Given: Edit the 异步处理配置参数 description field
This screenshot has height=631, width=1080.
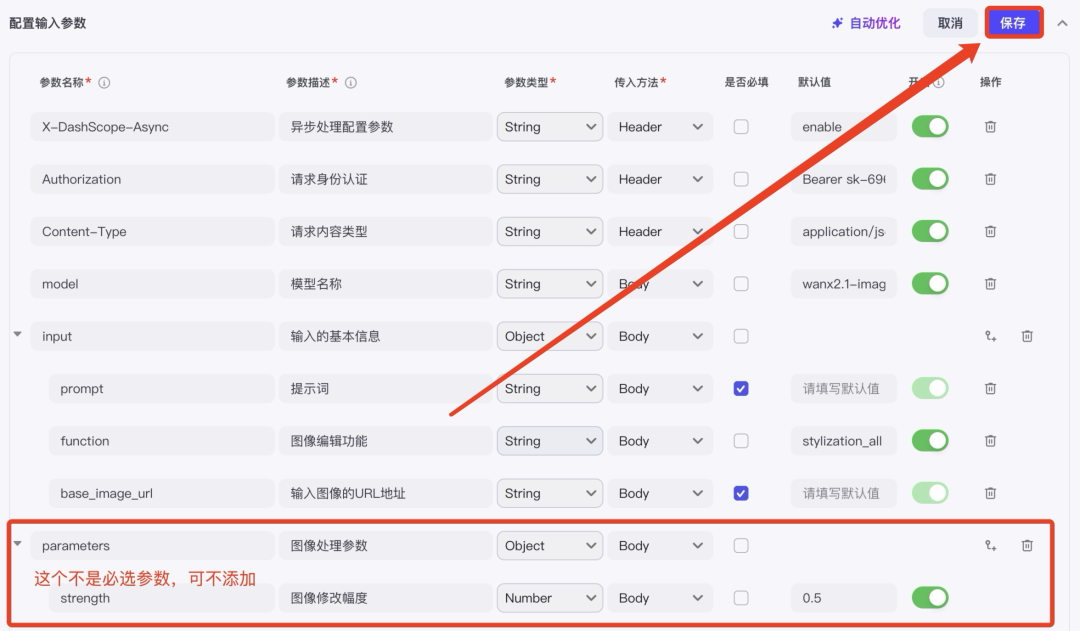Looking at the screenshot, I should pyautogui.click(x=386, y=127).
